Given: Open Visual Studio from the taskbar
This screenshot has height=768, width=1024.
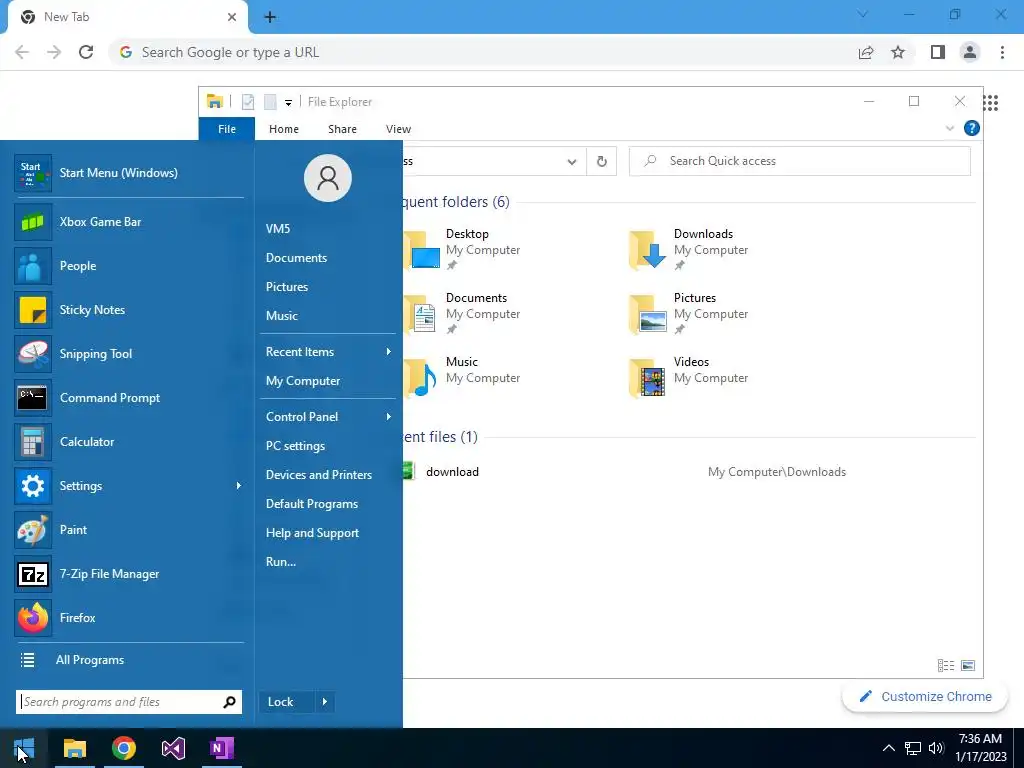Looking at the screenshot, I should coord(173,748).
